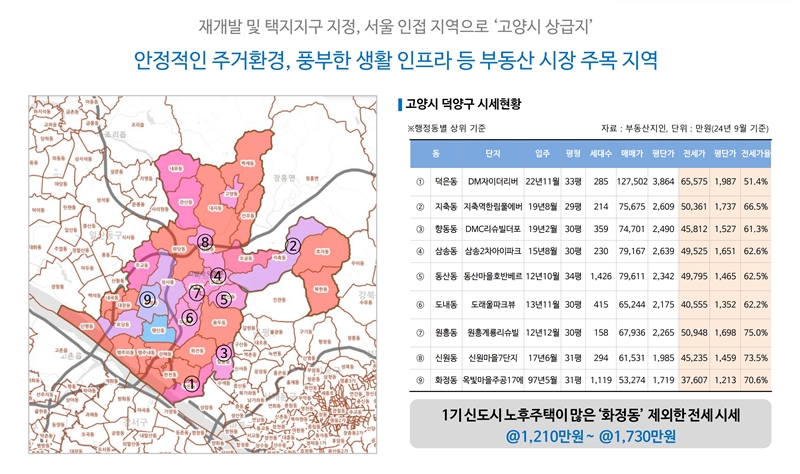Select circled number ④ on the map

[x=218, y=275]
